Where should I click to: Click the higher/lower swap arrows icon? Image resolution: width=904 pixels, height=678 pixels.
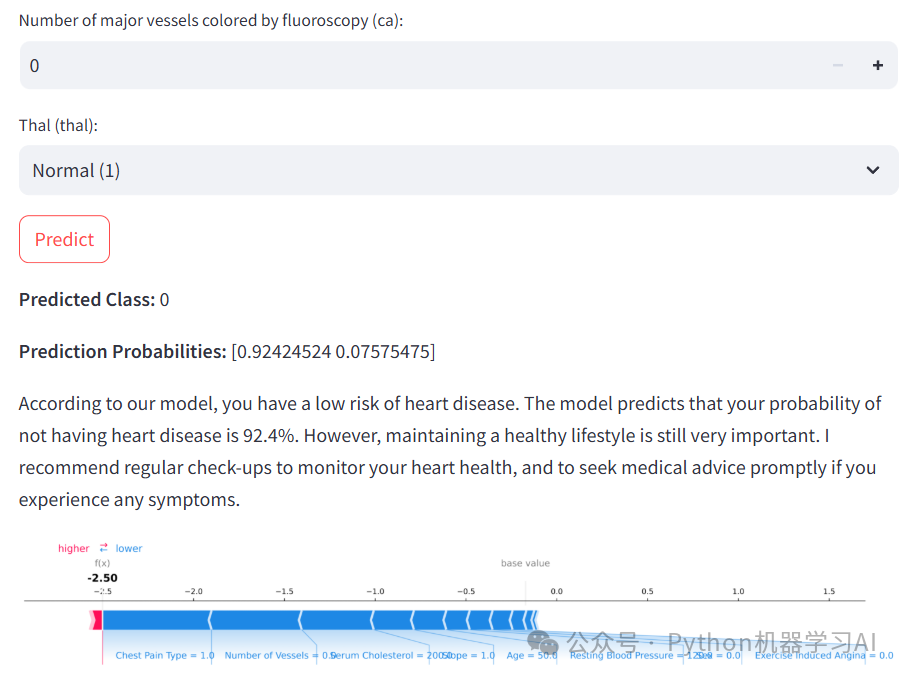103,548
